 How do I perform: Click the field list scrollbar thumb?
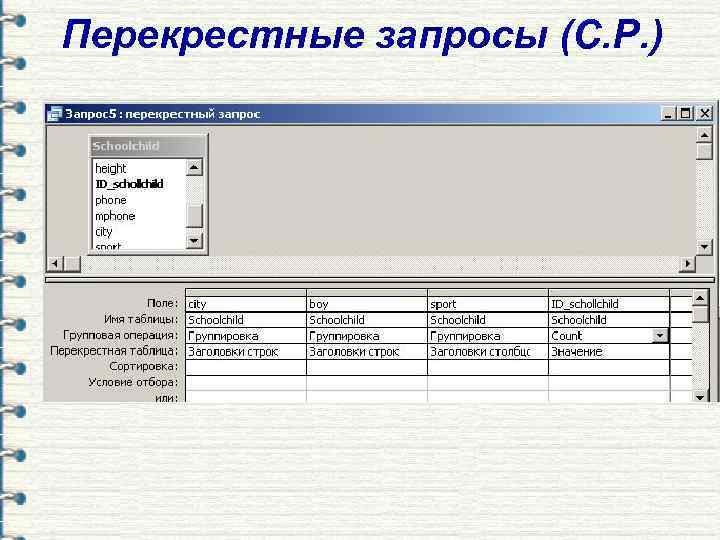[194, 216]
